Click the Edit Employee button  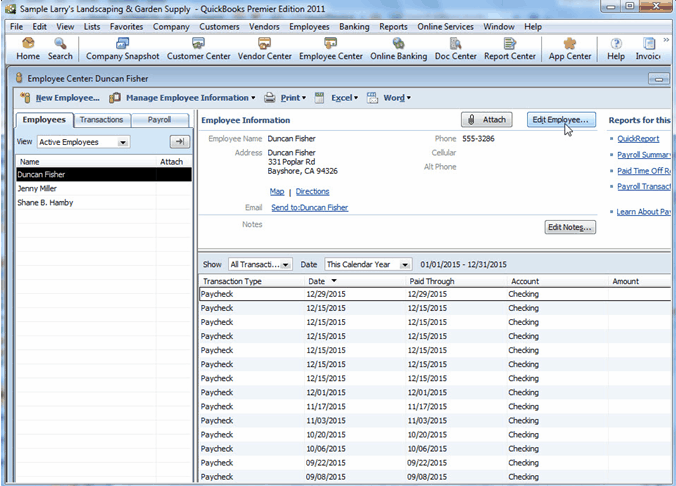point(561,120)
